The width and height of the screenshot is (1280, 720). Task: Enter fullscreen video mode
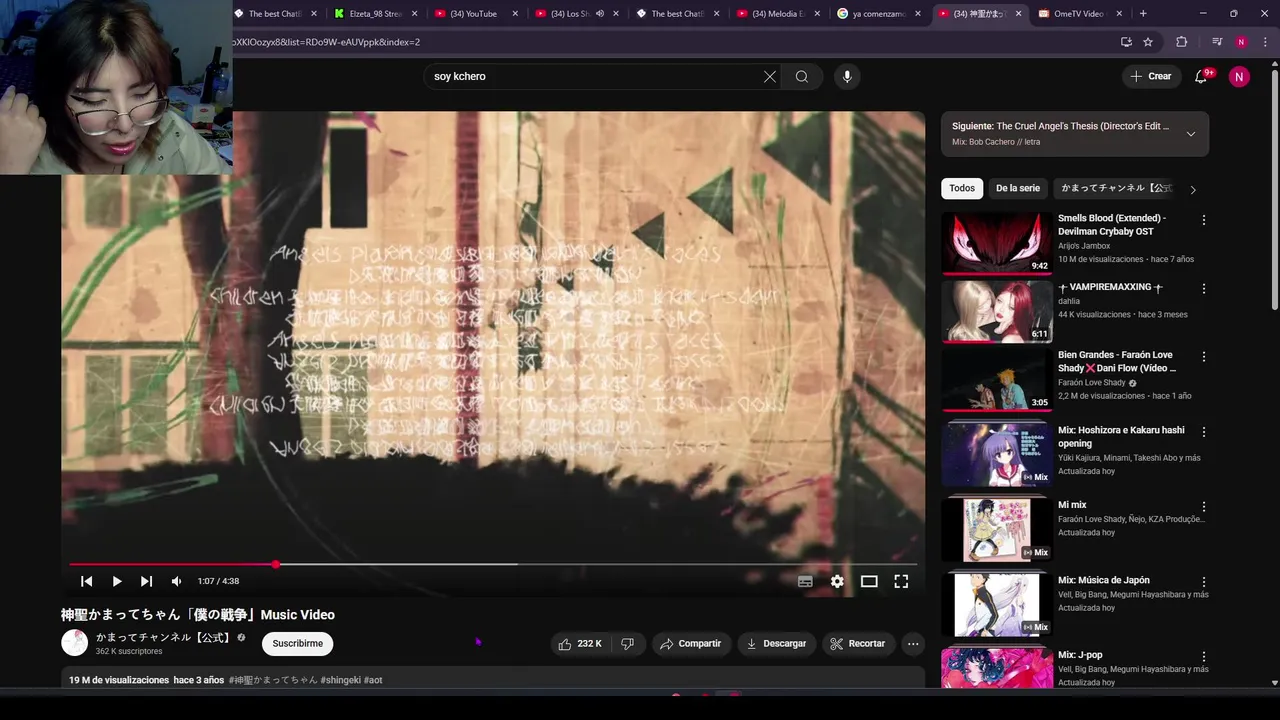pyautogui.click(x=901, y=581)
